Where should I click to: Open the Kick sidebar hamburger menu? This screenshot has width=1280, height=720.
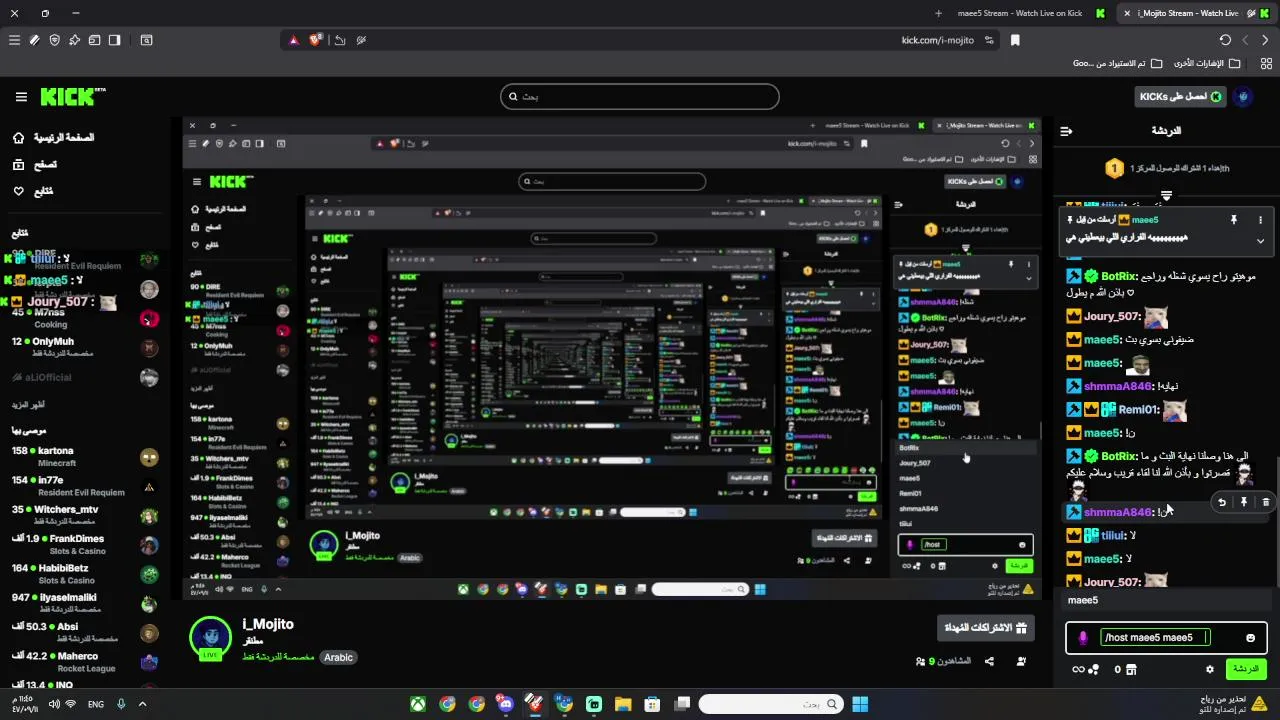[21, 97]
